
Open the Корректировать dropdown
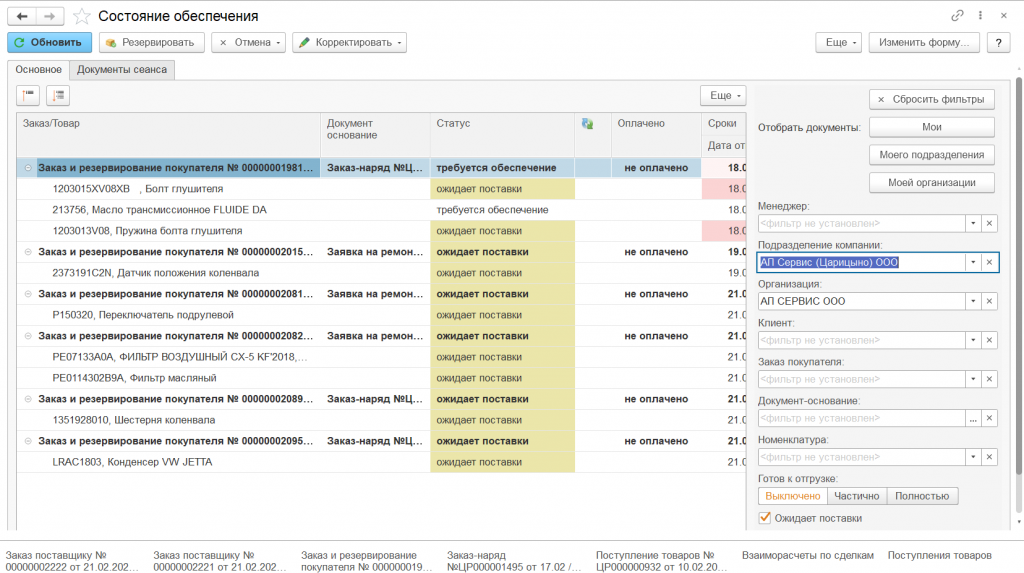(x=349, y=43)
